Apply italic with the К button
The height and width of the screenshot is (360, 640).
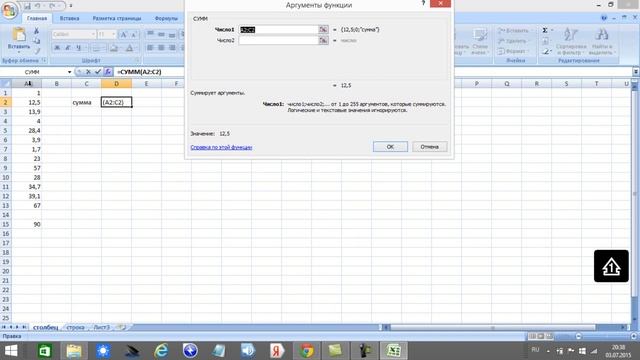click(68, 48)
